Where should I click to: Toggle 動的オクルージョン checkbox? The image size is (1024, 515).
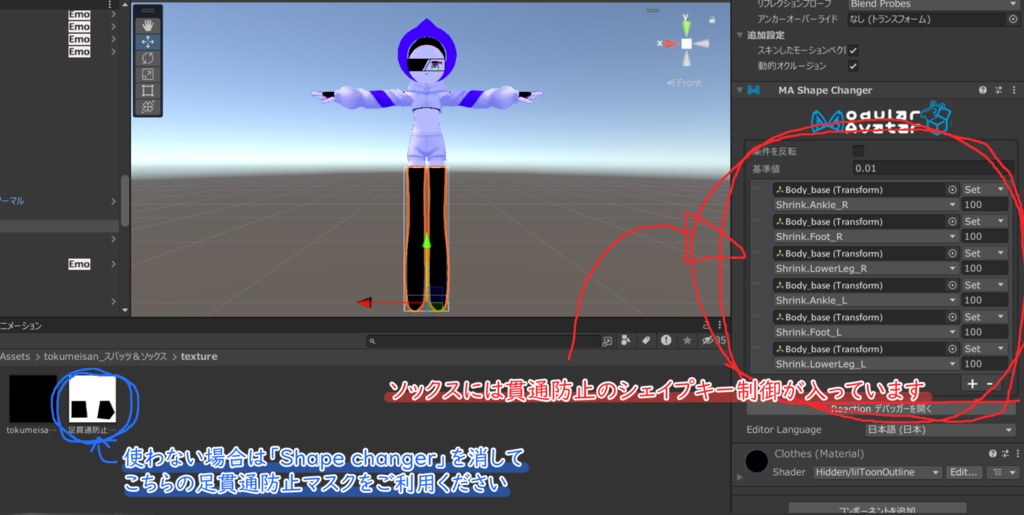[853, 66]
